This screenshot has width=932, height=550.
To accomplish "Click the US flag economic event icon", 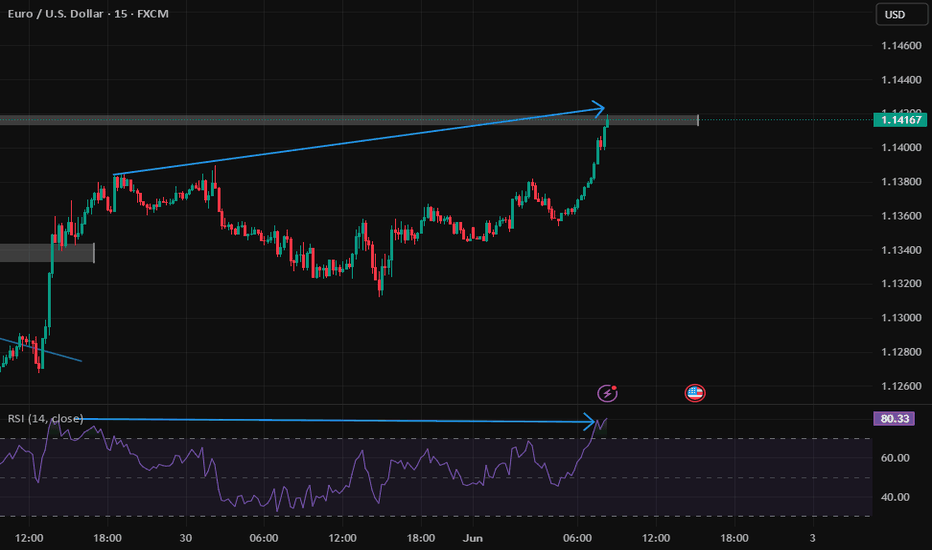I will pyautogui.click(x=695, y=393).
